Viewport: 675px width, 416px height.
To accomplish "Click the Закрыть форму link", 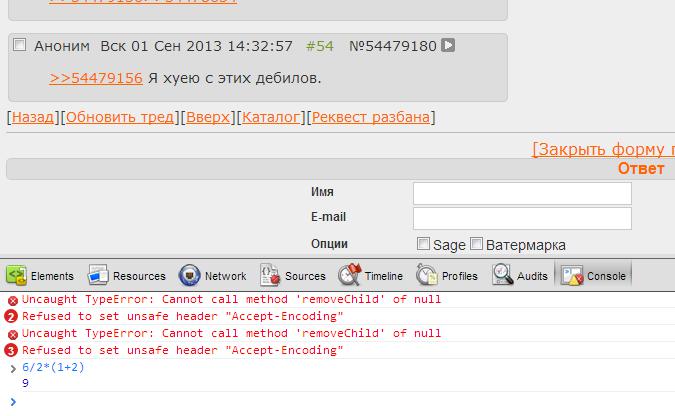I will tap(604, 149).
